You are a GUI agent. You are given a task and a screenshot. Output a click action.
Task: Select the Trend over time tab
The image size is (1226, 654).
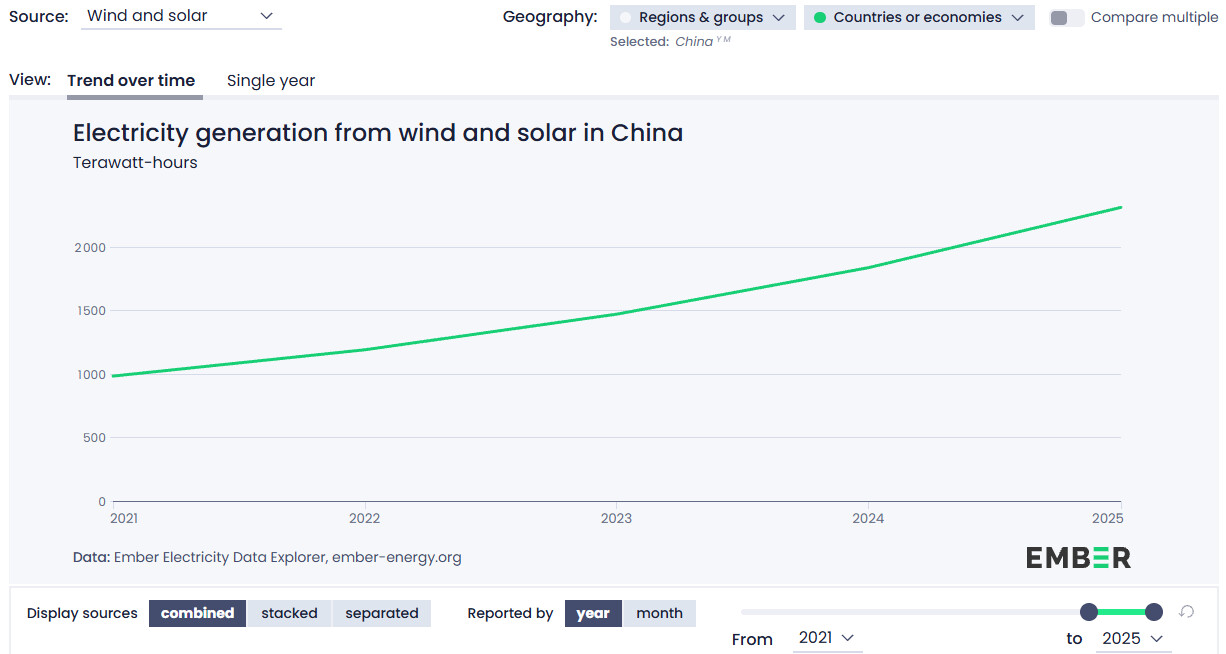(x=132, y=81)
